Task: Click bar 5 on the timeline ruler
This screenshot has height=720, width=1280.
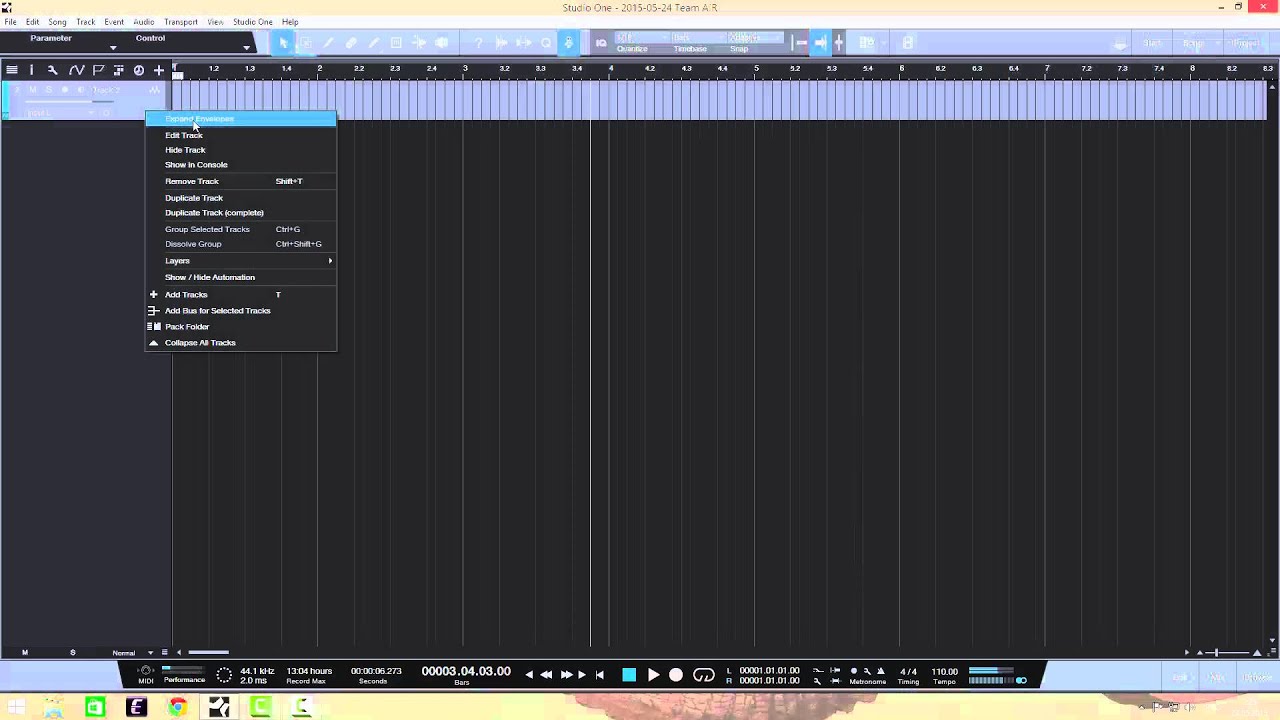Action: 756,68
